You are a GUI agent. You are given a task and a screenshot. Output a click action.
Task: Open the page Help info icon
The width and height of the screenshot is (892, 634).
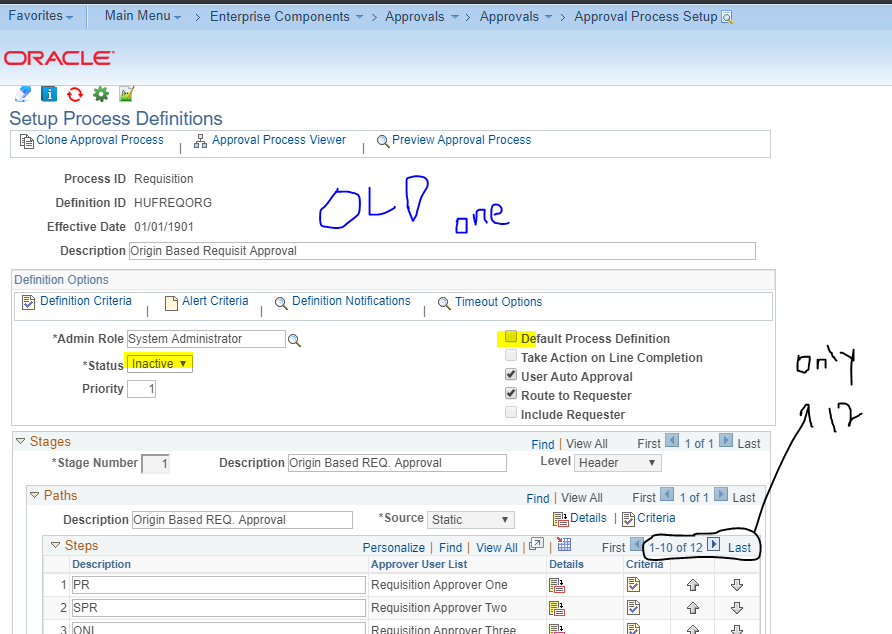click(x=47, y=93)
